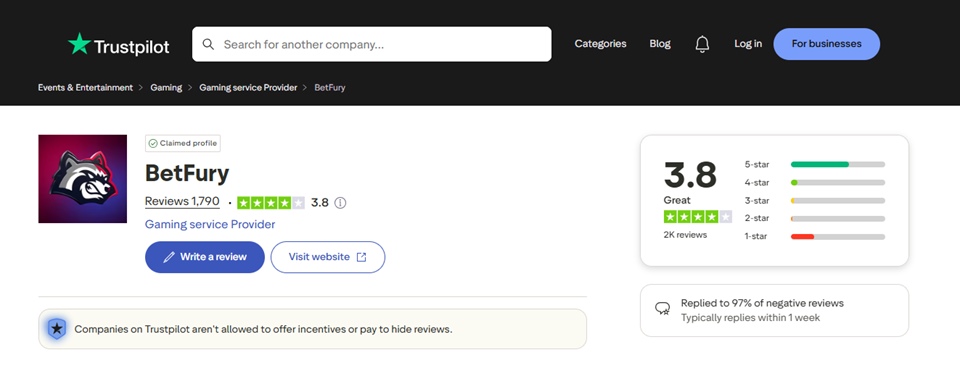The height and width of the screenshot is (365, 960).
Task: Click the Write a review button
Action: click(204, 257)
